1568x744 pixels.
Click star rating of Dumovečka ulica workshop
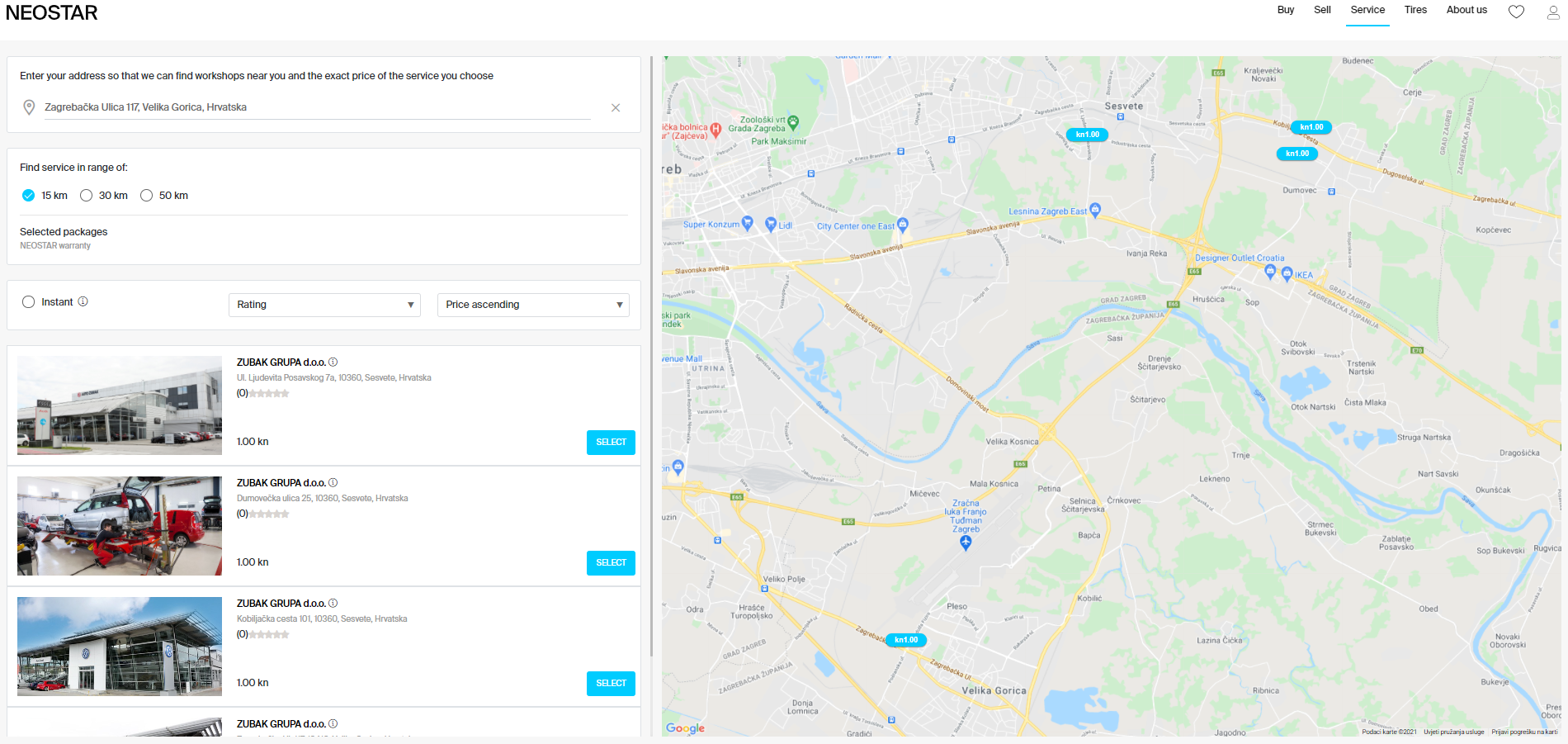pos(269,514)
